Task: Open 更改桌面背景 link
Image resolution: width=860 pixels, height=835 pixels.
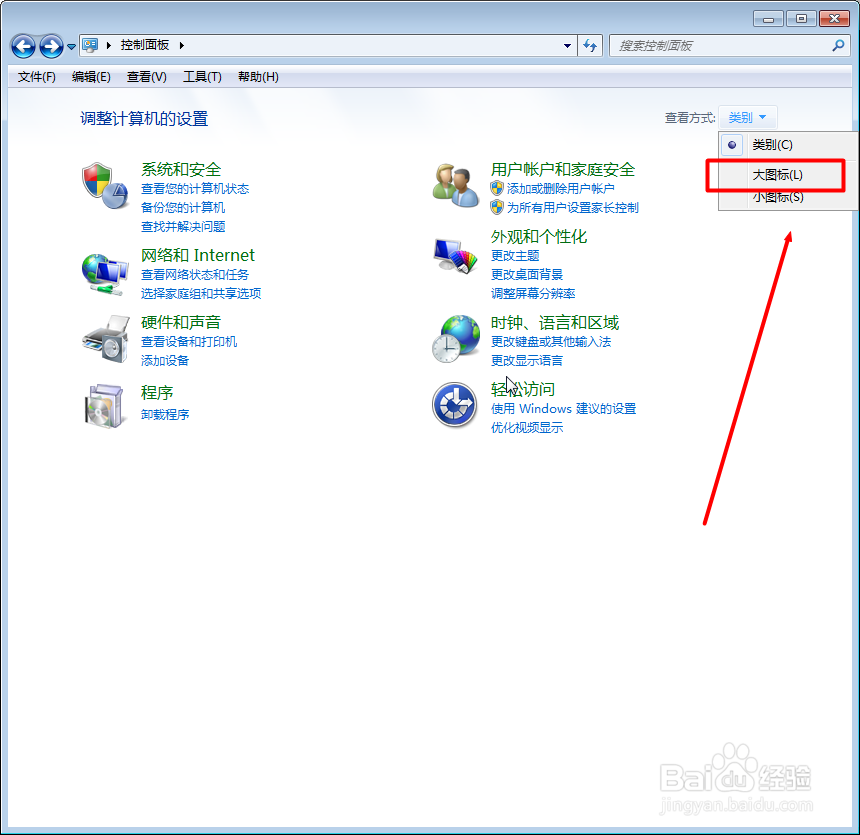Action: (527, 274)
